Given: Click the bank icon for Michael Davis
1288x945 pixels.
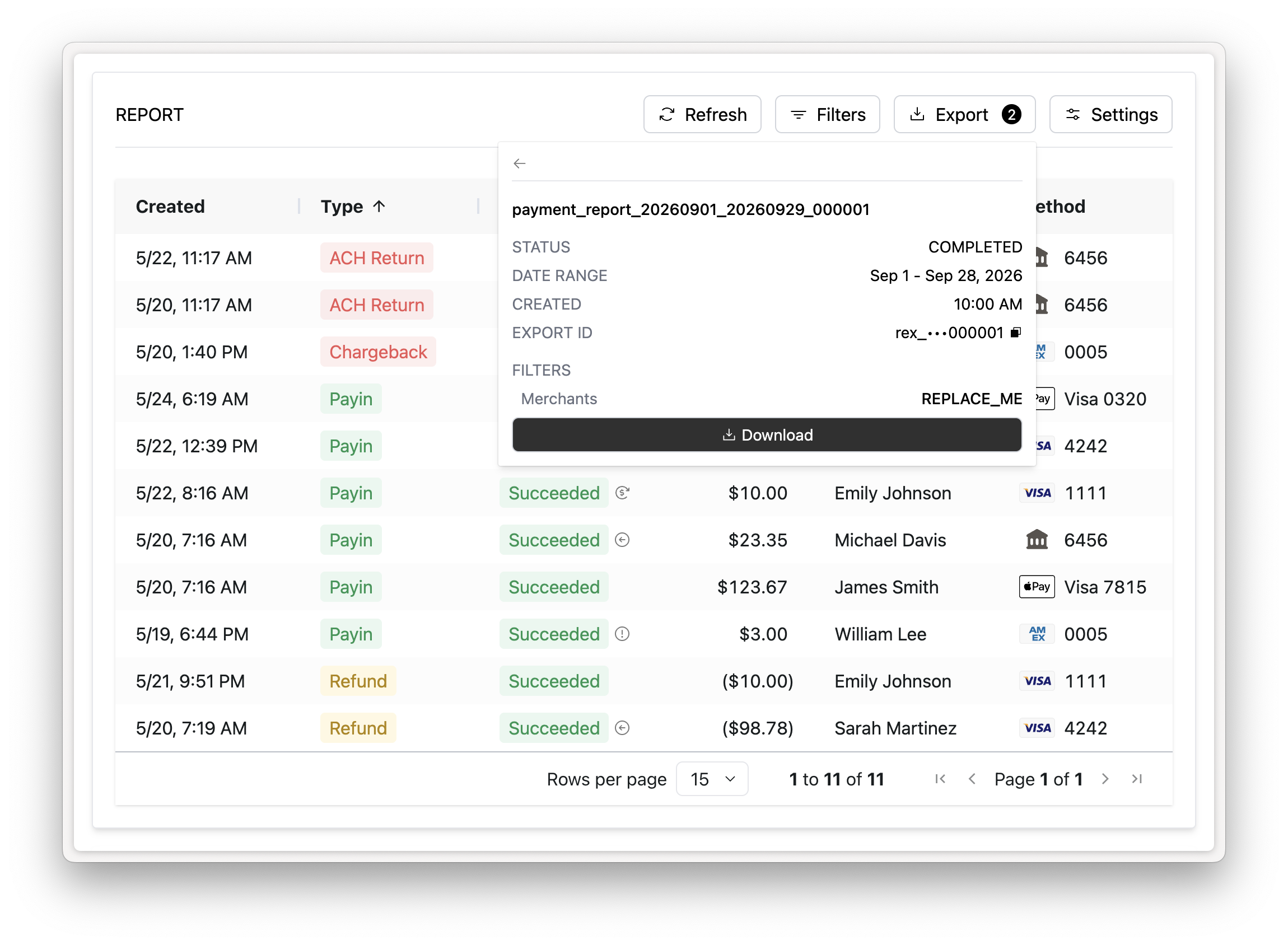Looking at the screenshot, I should (x=1037, y=540).
